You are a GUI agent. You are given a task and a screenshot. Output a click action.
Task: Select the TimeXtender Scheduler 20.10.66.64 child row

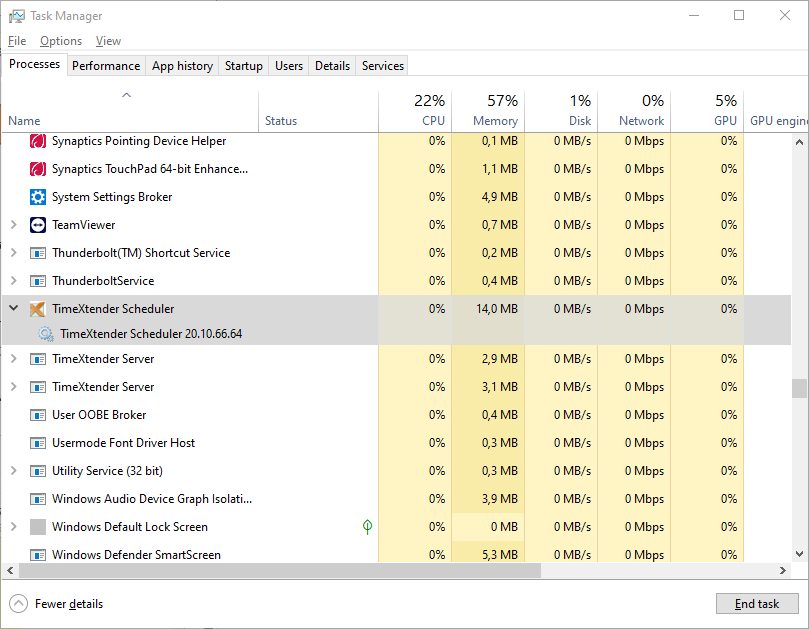tap(396, 334)
